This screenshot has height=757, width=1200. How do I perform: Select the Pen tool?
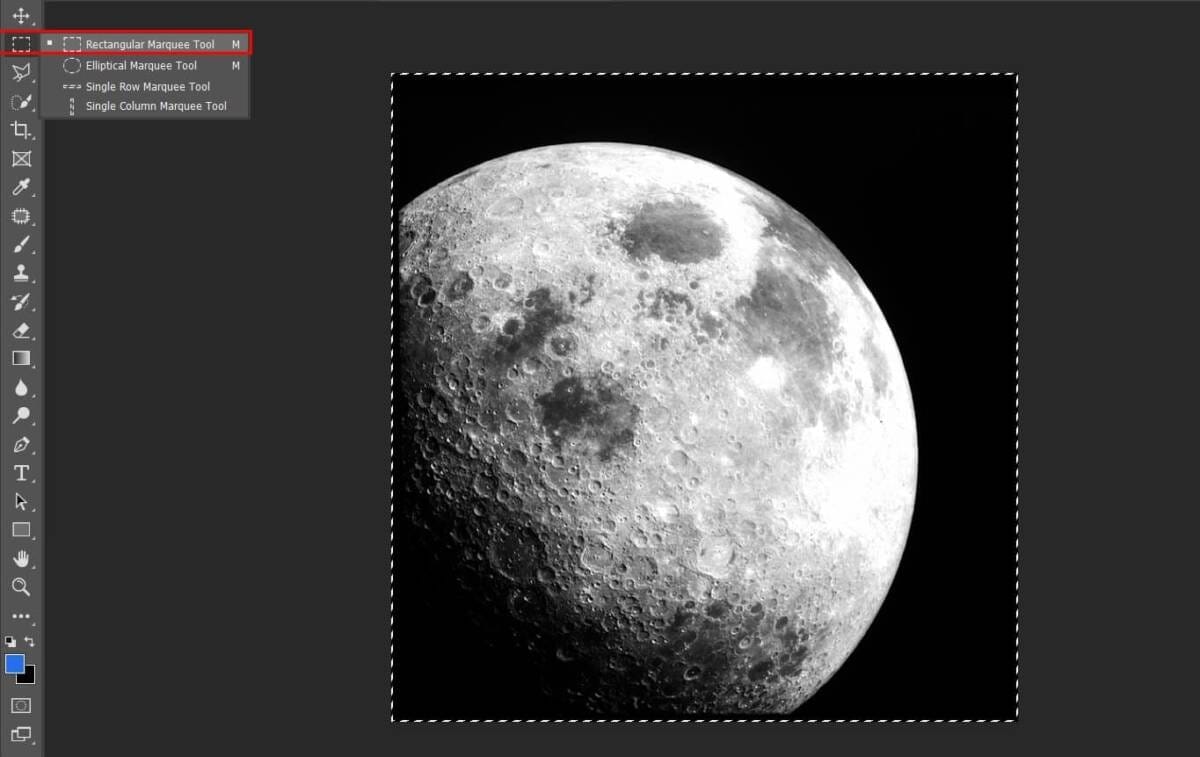coord(20,444)
